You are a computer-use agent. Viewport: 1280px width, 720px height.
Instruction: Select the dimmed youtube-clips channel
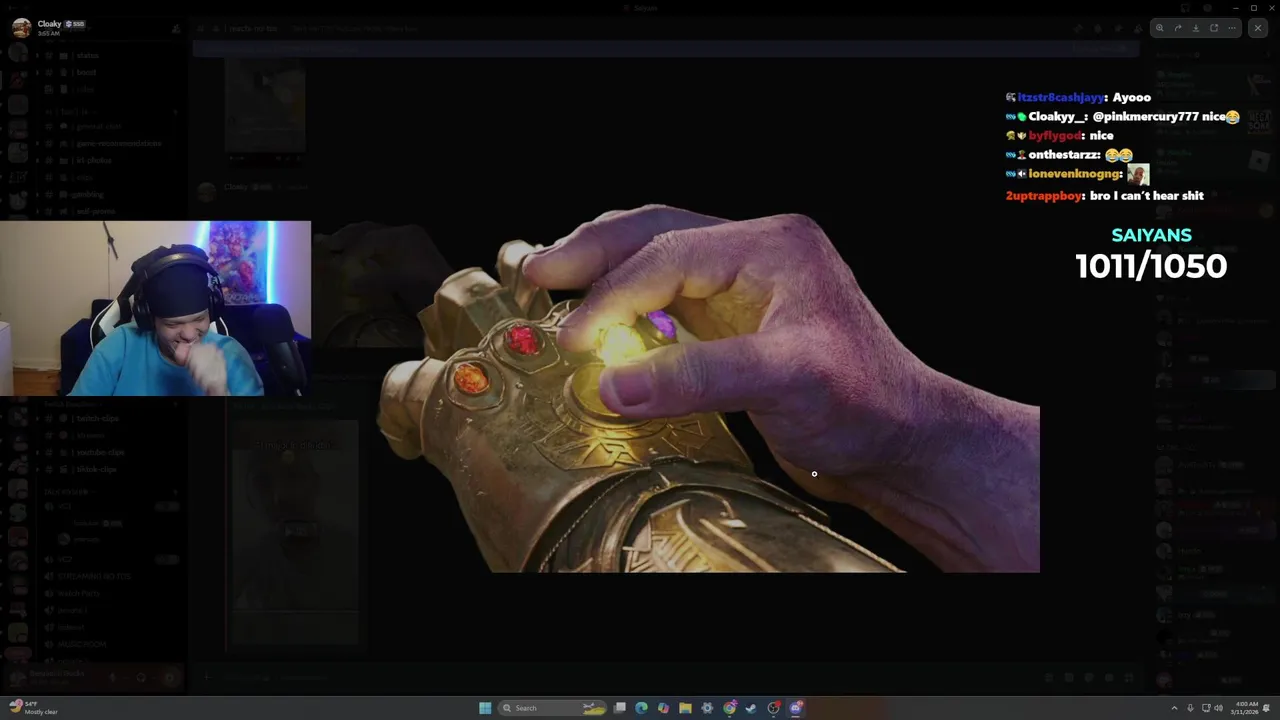[x=100, y=452]
